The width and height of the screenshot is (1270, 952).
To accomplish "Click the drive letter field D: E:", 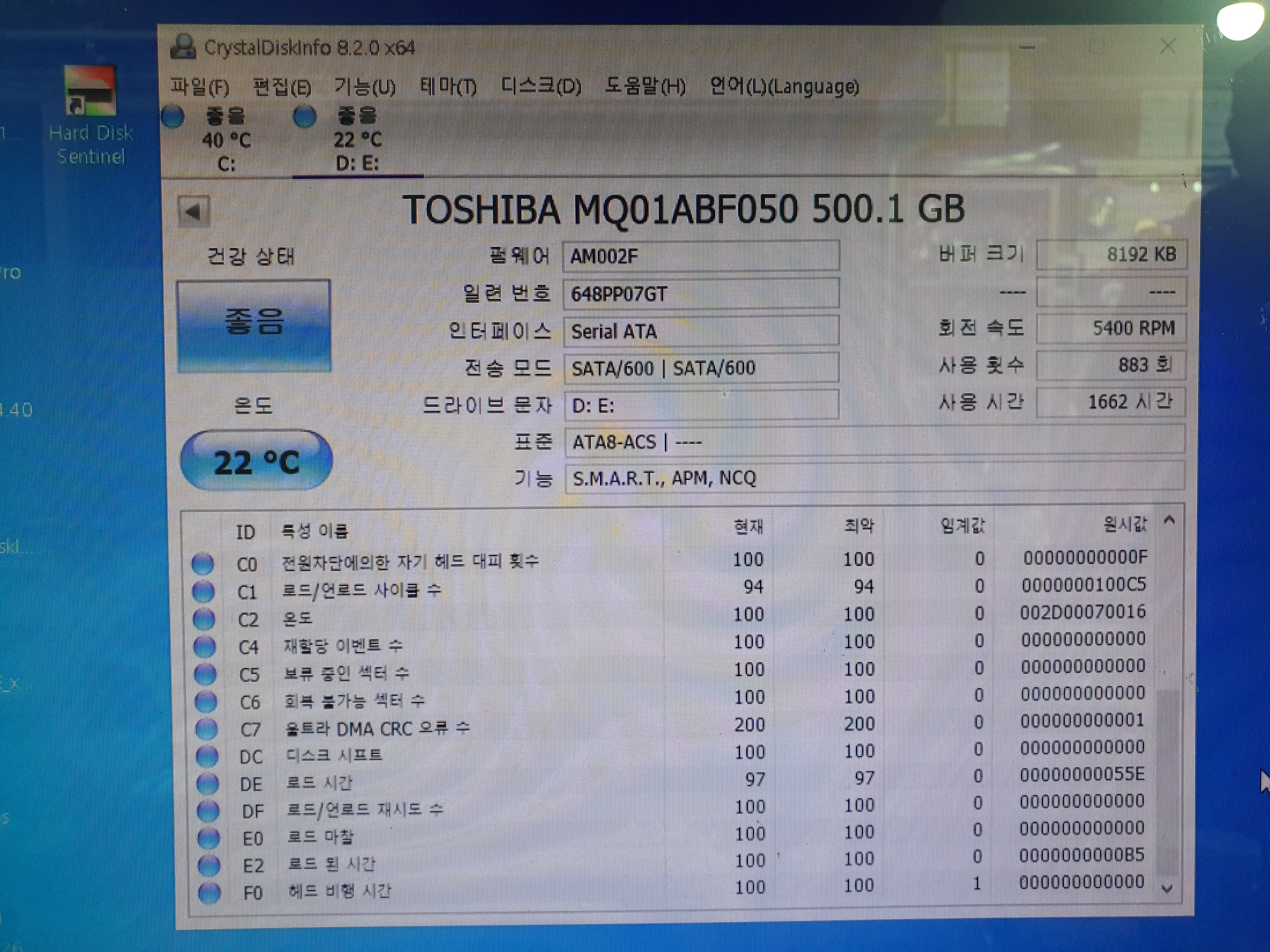I will 701,406.
